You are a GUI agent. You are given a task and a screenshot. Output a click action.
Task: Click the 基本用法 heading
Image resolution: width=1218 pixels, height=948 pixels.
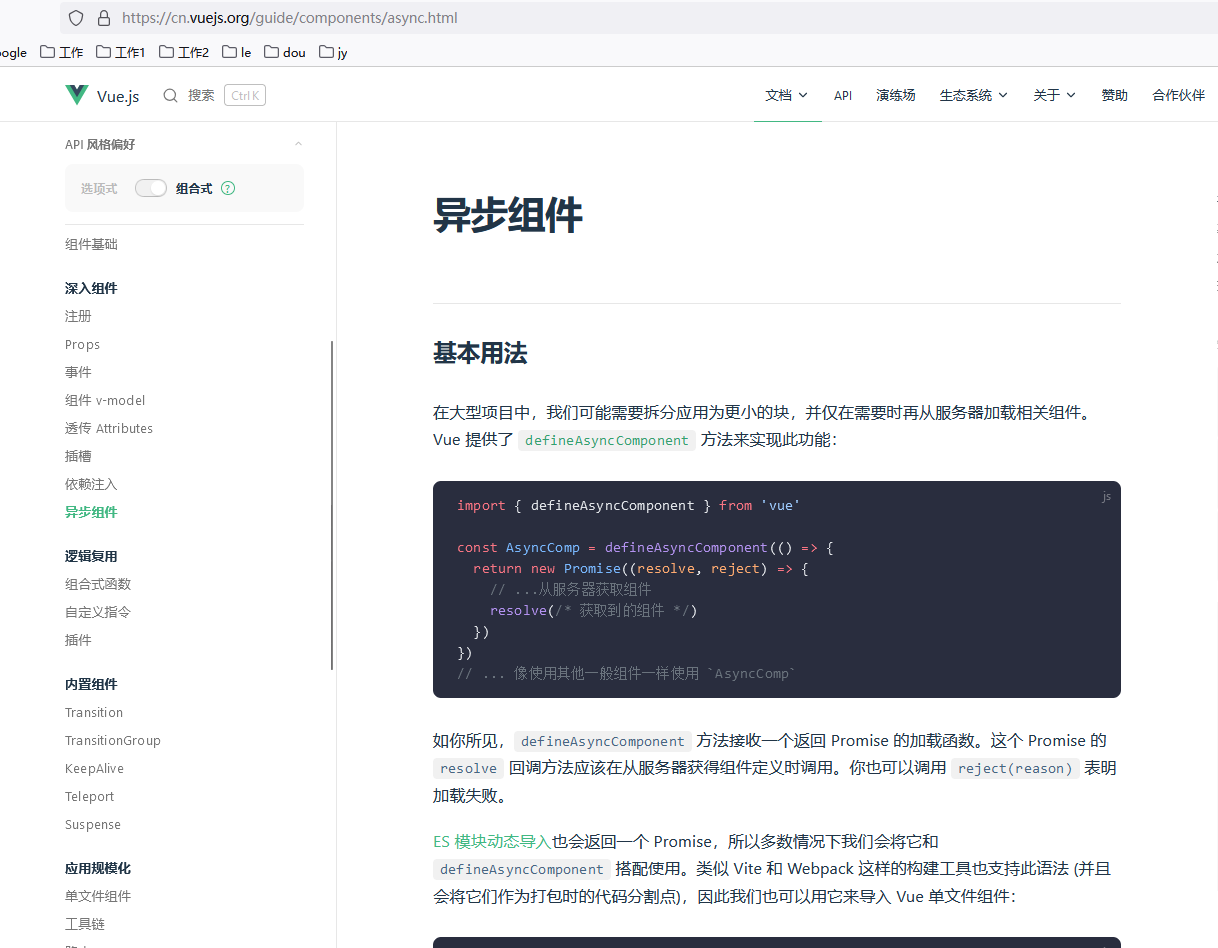pos(480,353)
